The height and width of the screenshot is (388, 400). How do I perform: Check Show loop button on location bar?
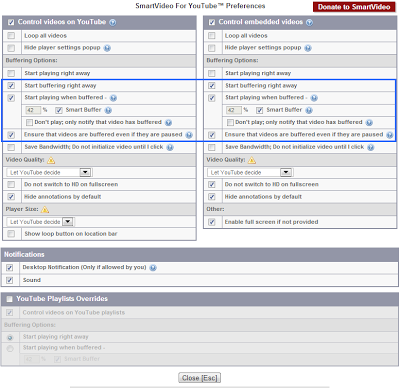[x=11, y=234]
